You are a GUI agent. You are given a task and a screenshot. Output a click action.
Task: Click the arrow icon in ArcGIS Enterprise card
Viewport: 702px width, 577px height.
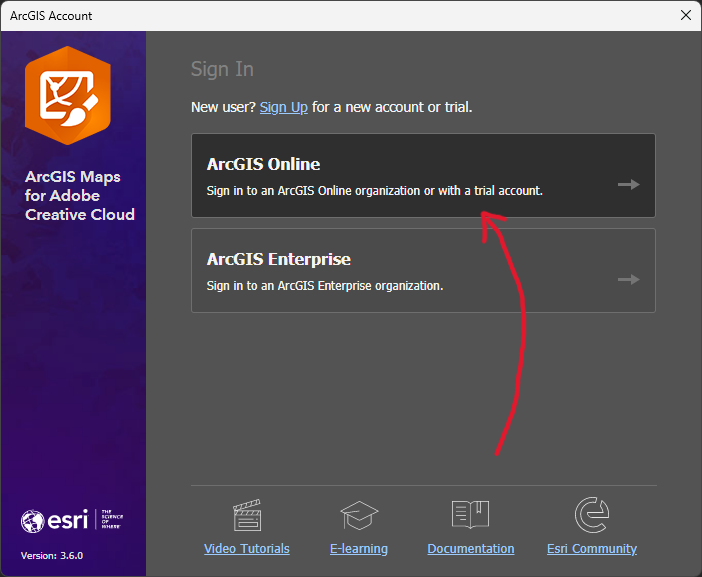point(629,279)
